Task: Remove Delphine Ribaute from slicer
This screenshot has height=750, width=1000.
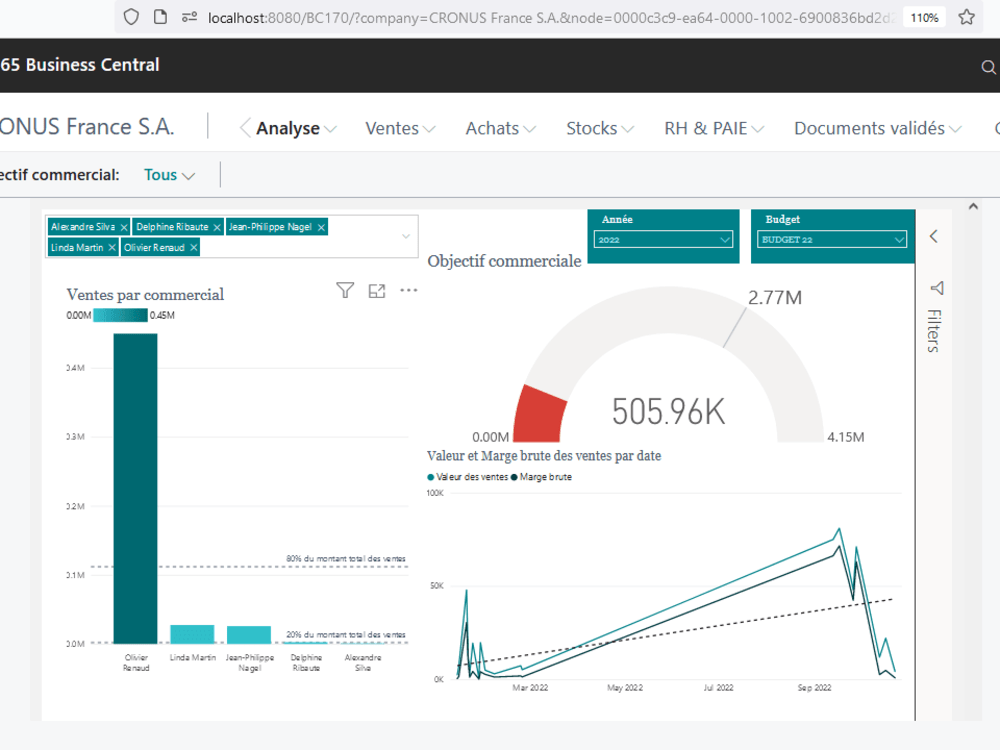Action: pyautogui.click(x=217, y=227)
